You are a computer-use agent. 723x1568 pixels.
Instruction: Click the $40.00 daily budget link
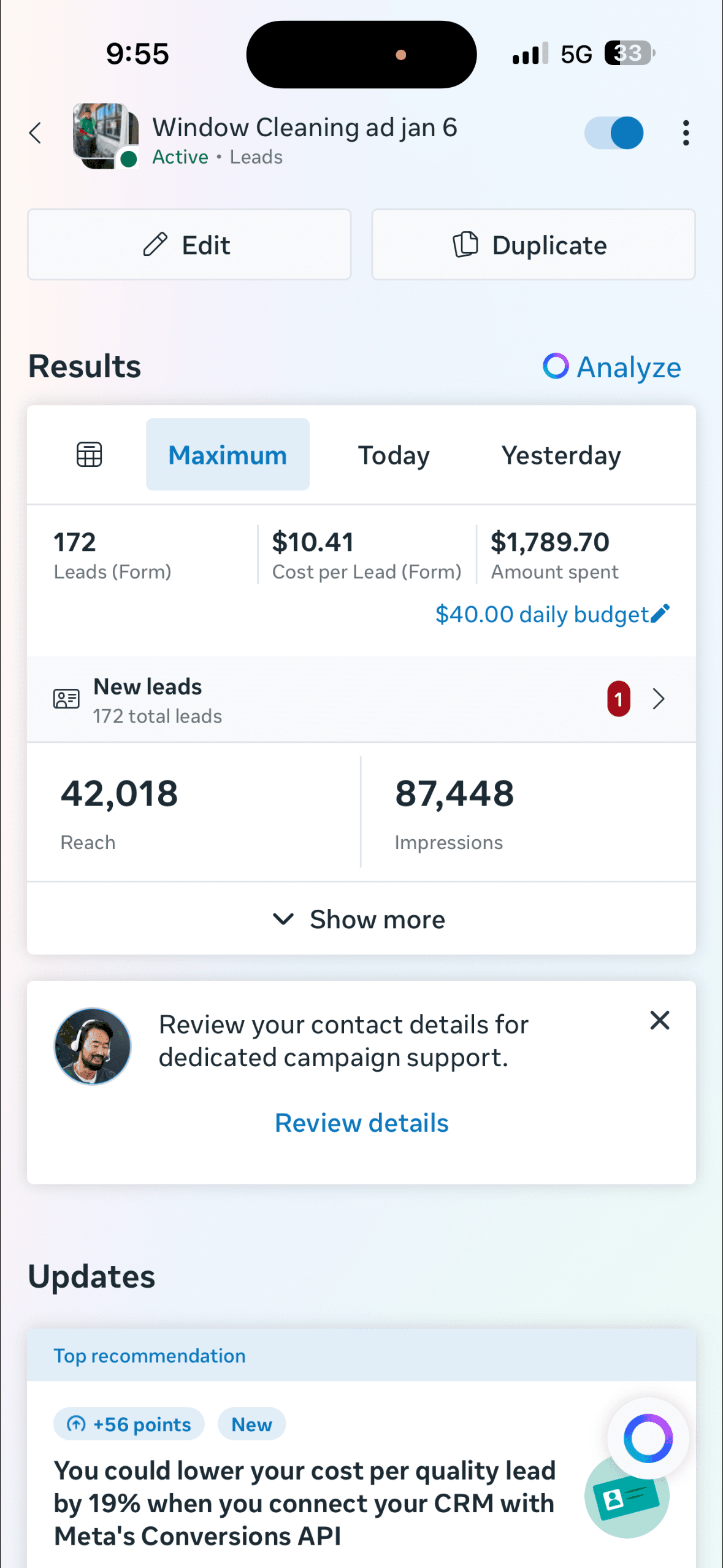[543, 613]
